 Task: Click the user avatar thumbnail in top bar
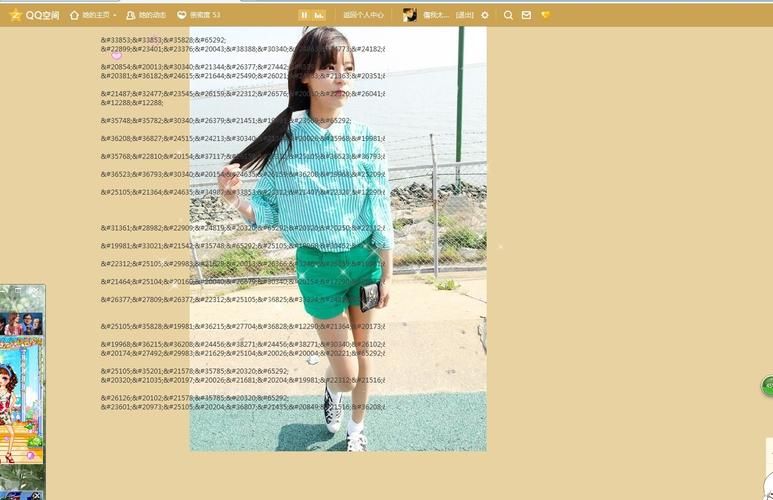tap(409, 15)
